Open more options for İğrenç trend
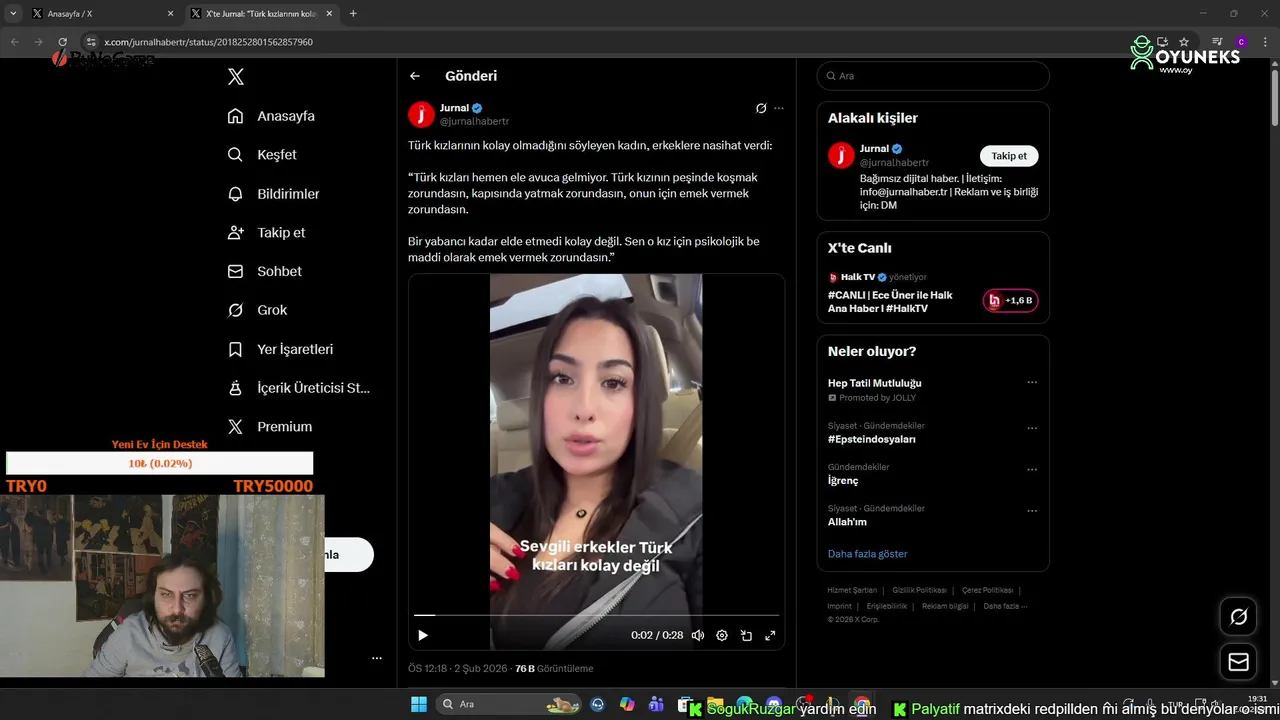Image resolution: width=1280 pixels, height=720 pixels. point(1032,470)
